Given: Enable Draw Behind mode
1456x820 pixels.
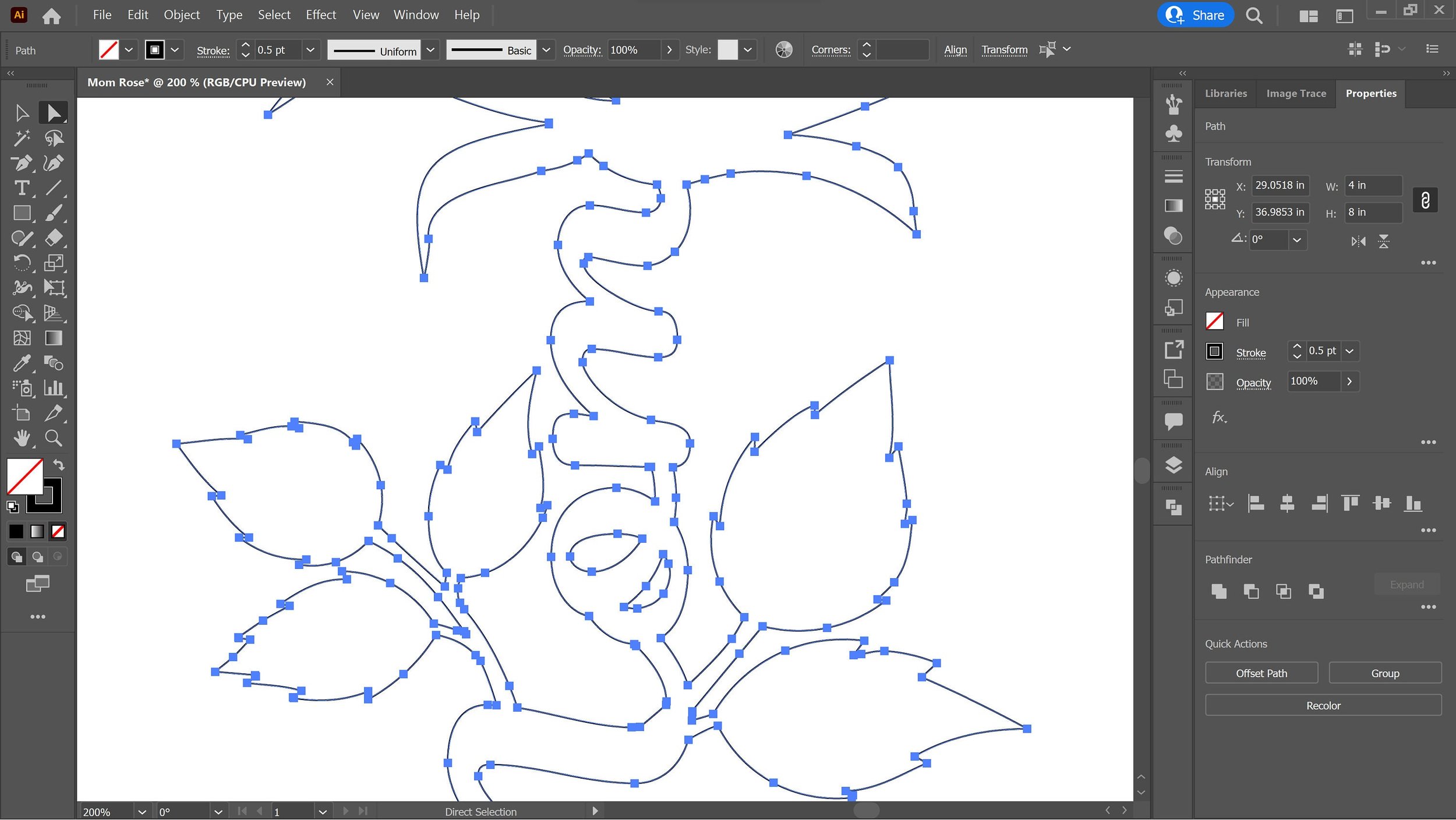Looking at the screenshot, I should click(38, 557).
